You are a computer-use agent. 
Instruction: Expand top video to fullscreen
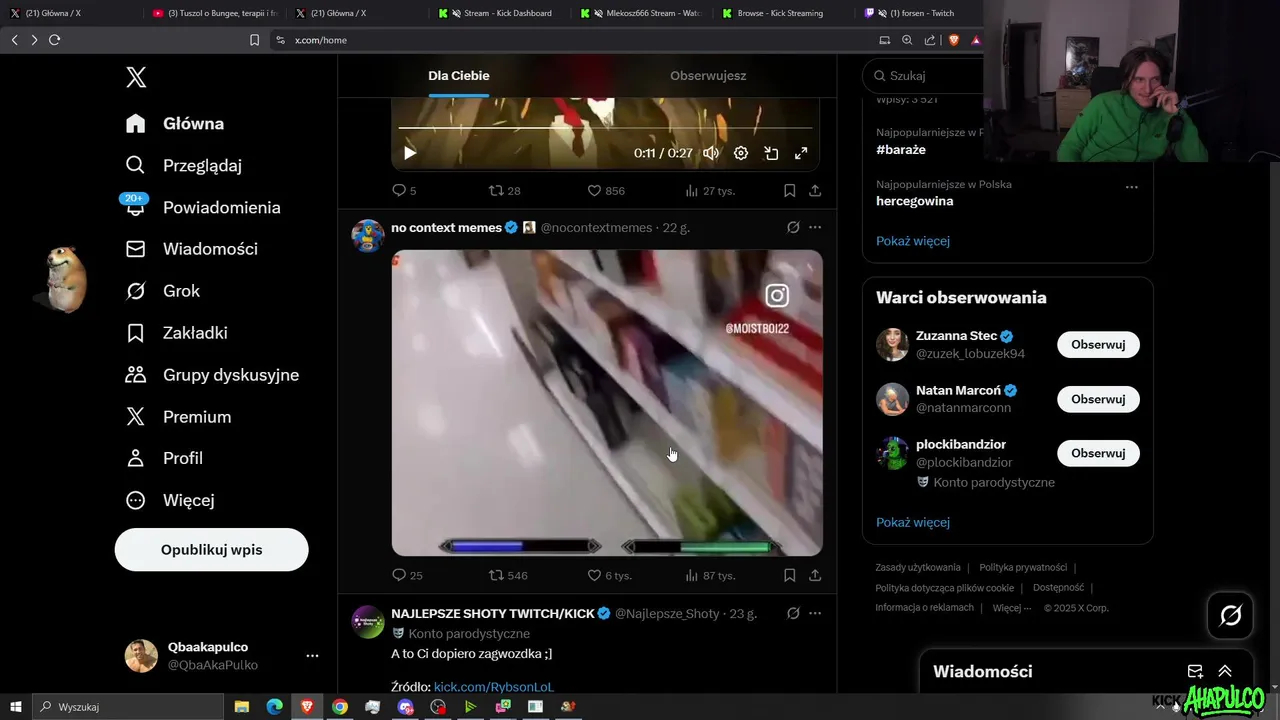point(801,153)
